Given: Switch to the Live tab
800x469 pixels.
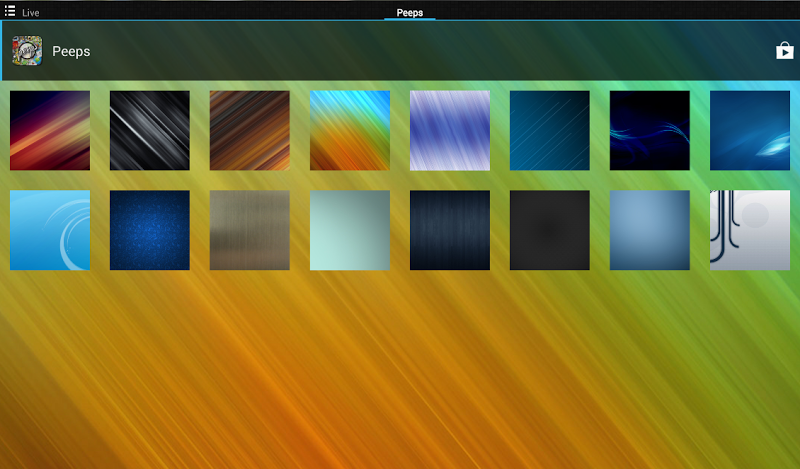Looking at the screenshot, I should pyautogui.click(x=31, y=13).
